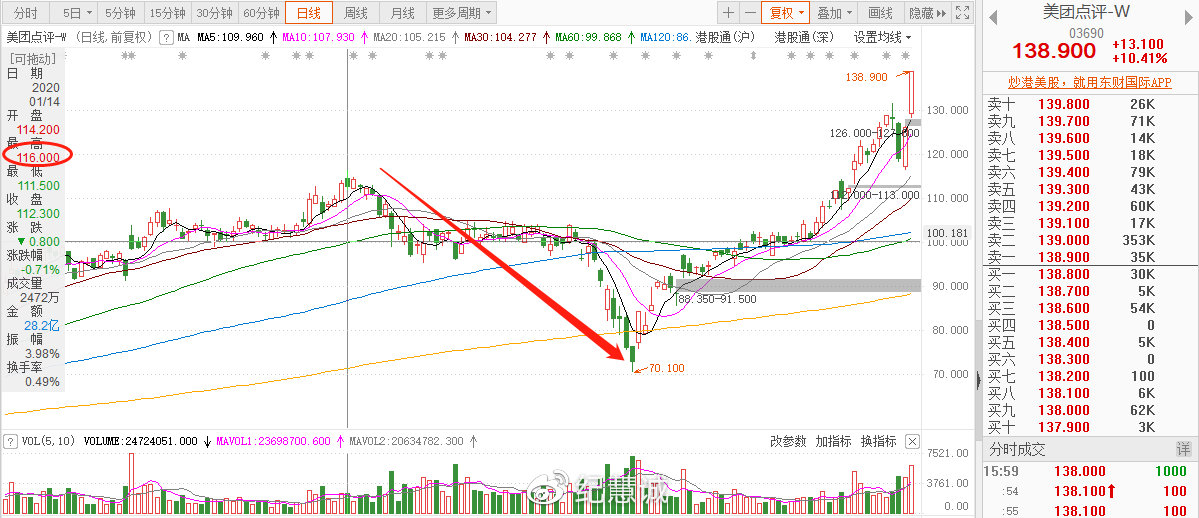Click the 7521.00 volume axis value
Screen dimensions: 1199x518
pyautogui.click(x=948, y=454)
